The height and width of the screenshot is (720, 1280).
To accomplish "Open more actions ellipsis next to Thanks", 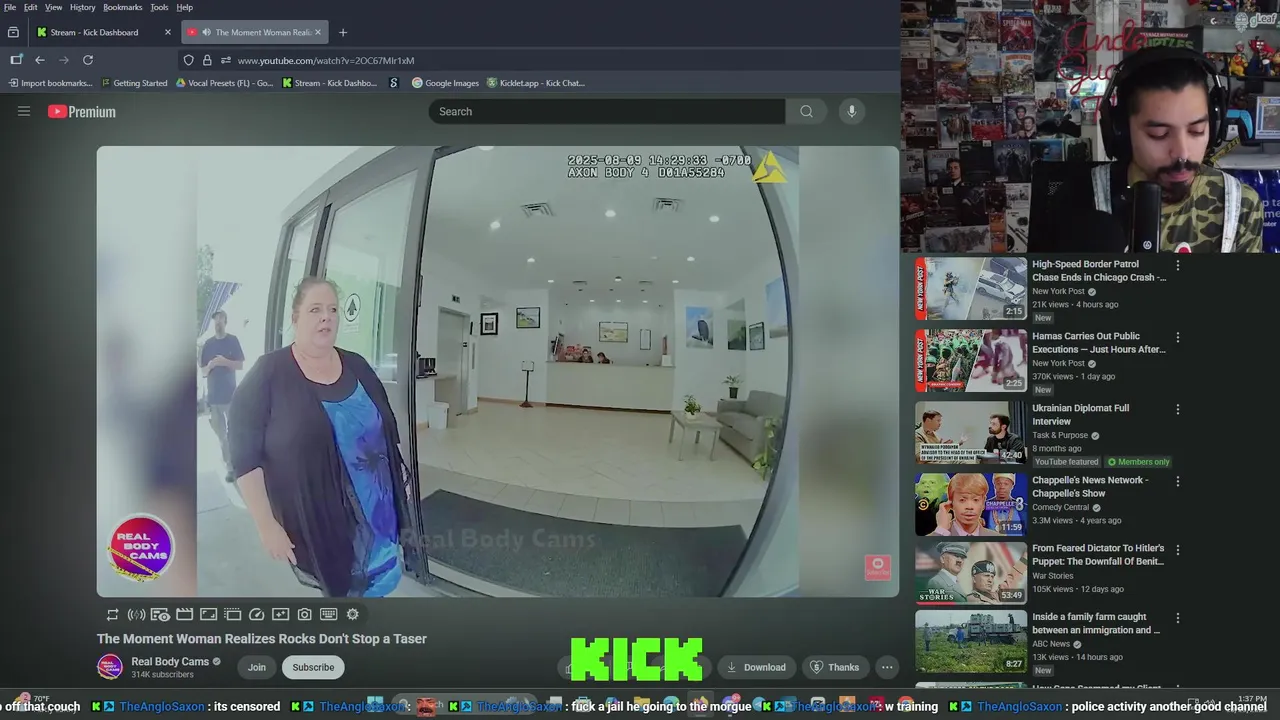I will (x=887, y=667).
